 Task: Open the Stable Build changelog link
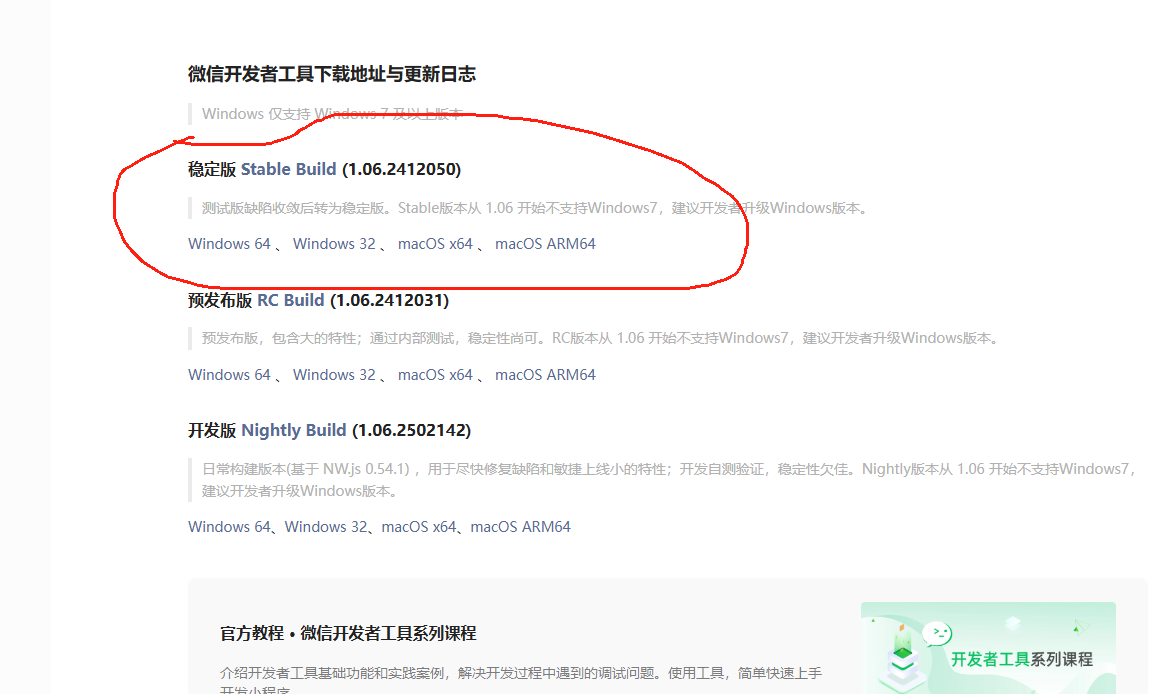coord(288,169)
